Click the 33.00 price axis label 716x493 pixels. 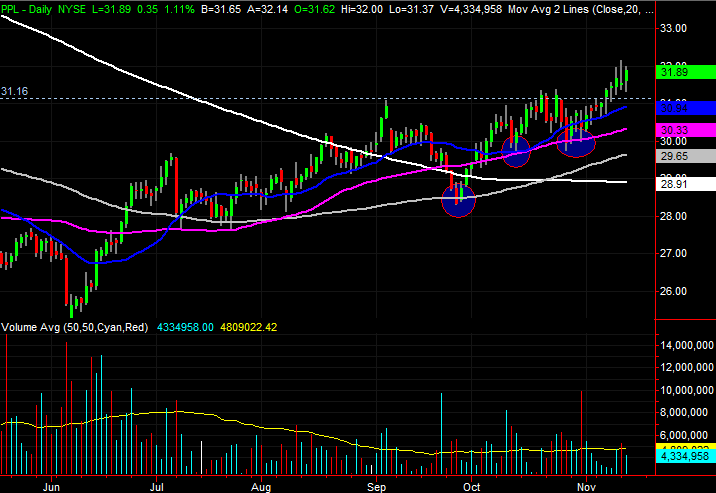673,28
